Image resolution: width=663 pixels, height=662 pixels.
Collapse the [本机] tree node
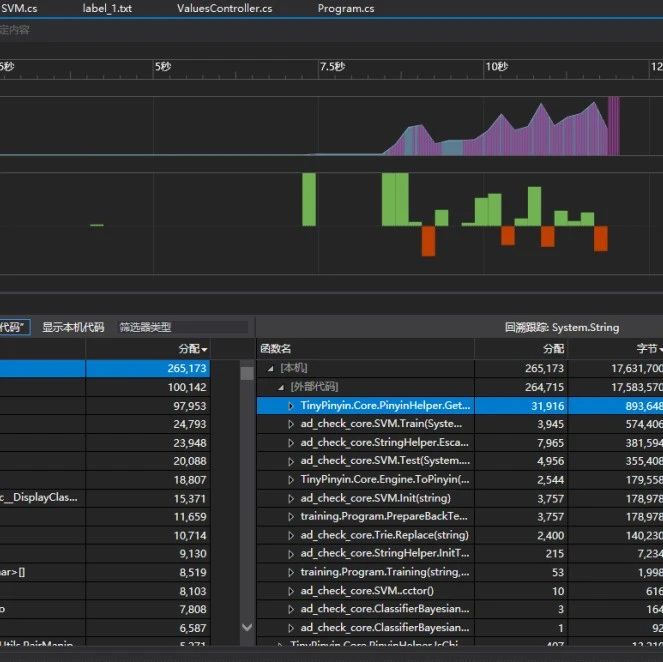tap(271, 369)
